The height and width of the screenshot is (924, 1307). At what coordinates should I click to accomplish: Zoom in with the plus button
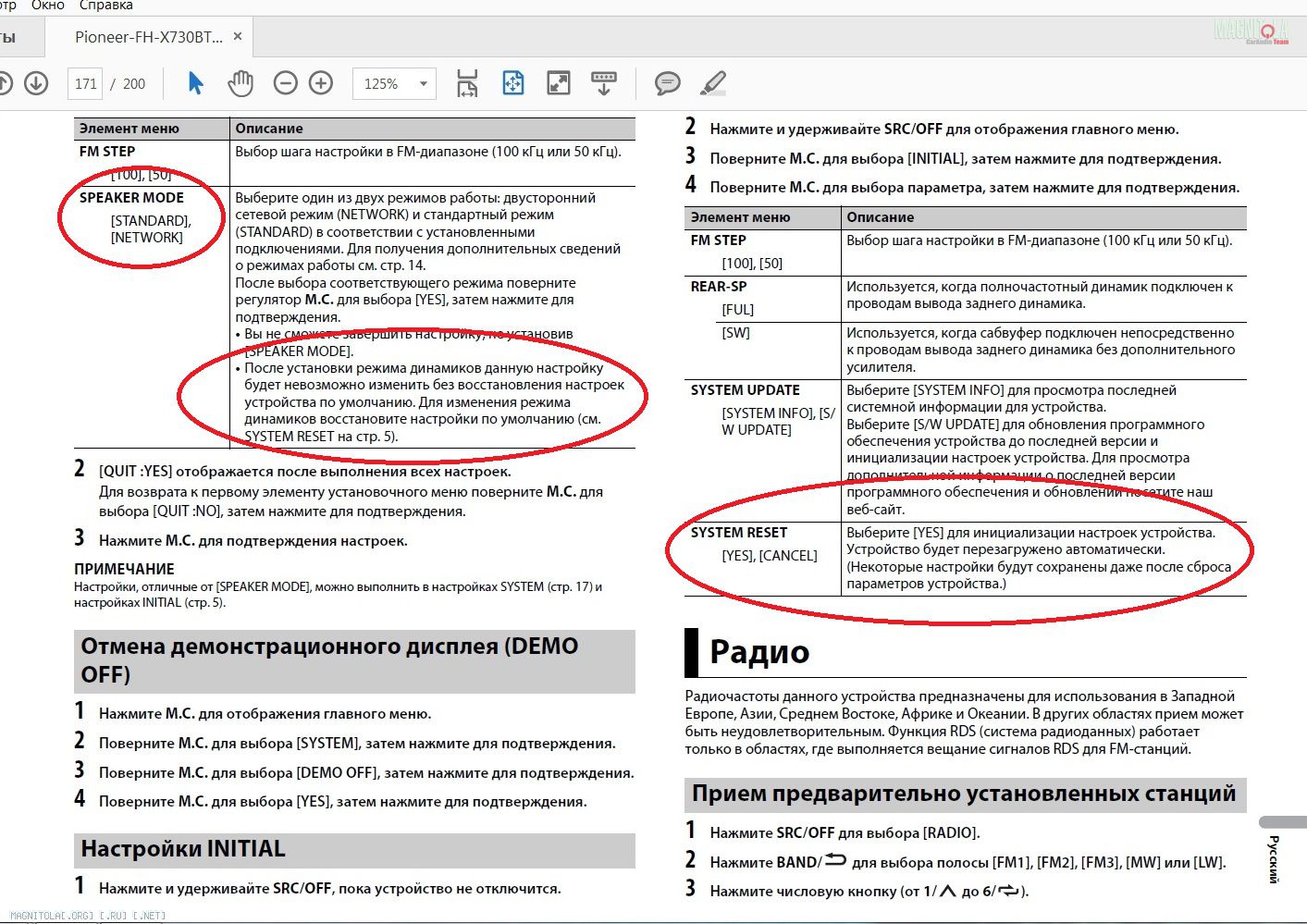321,83
